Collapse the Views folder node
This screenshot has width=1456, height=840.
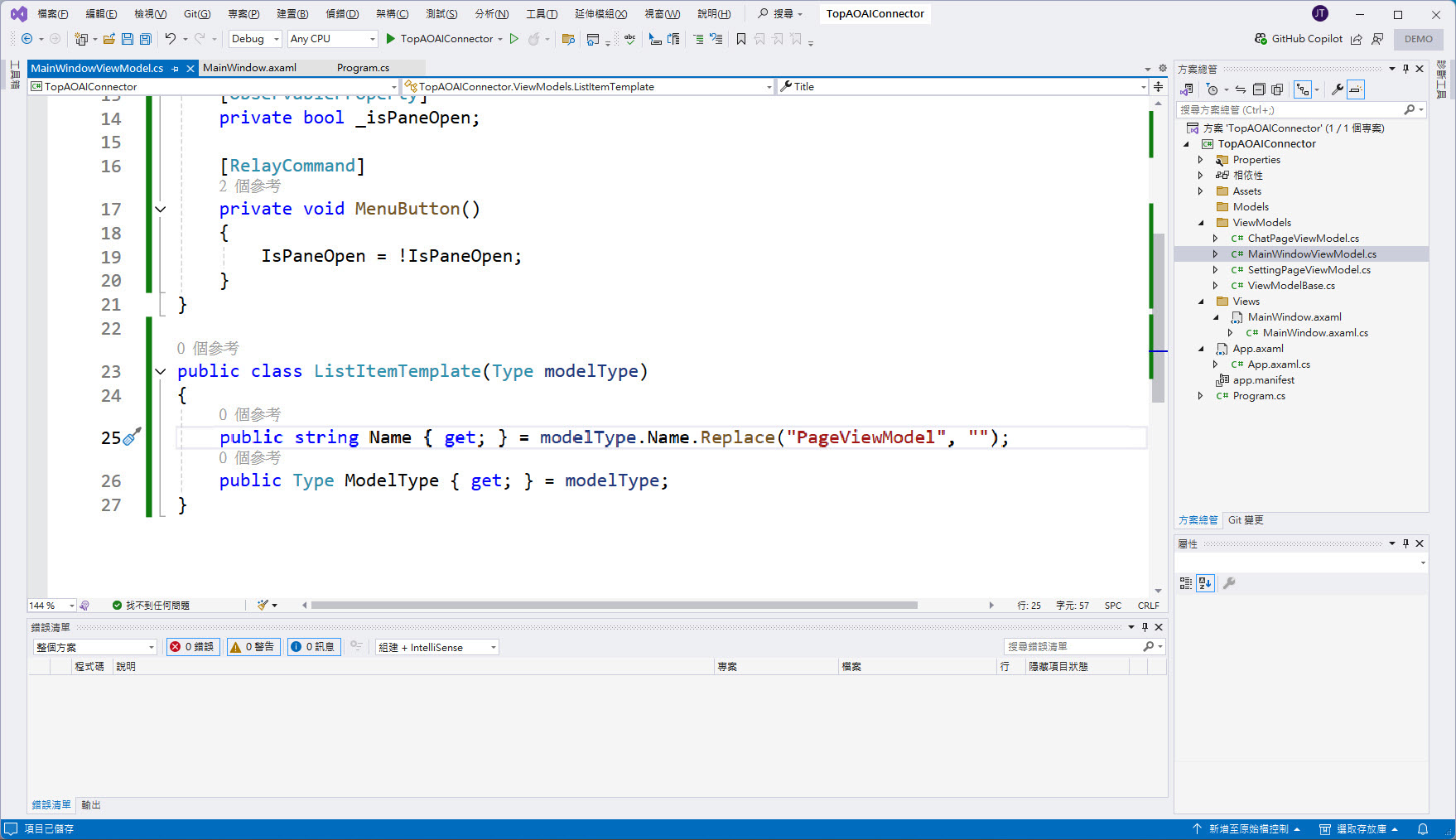point(1200,302)
